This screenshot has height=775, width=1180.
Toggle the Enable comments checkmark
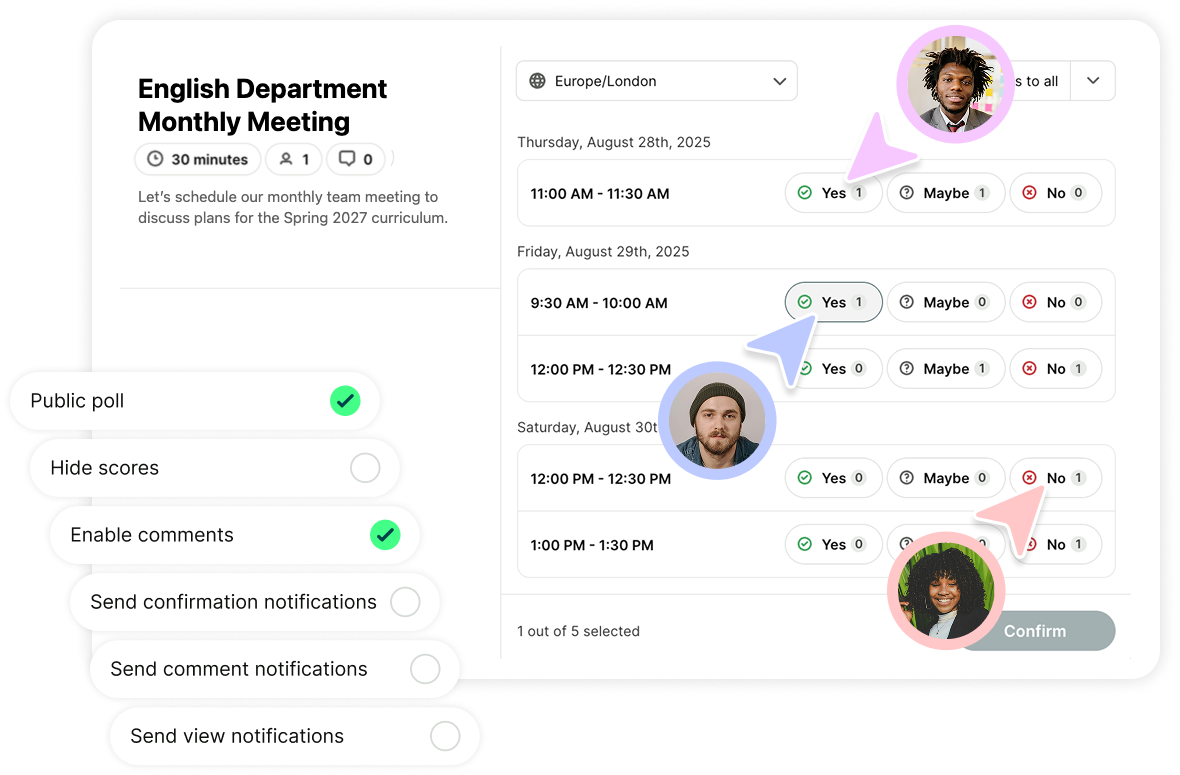[x=385, y=535]
